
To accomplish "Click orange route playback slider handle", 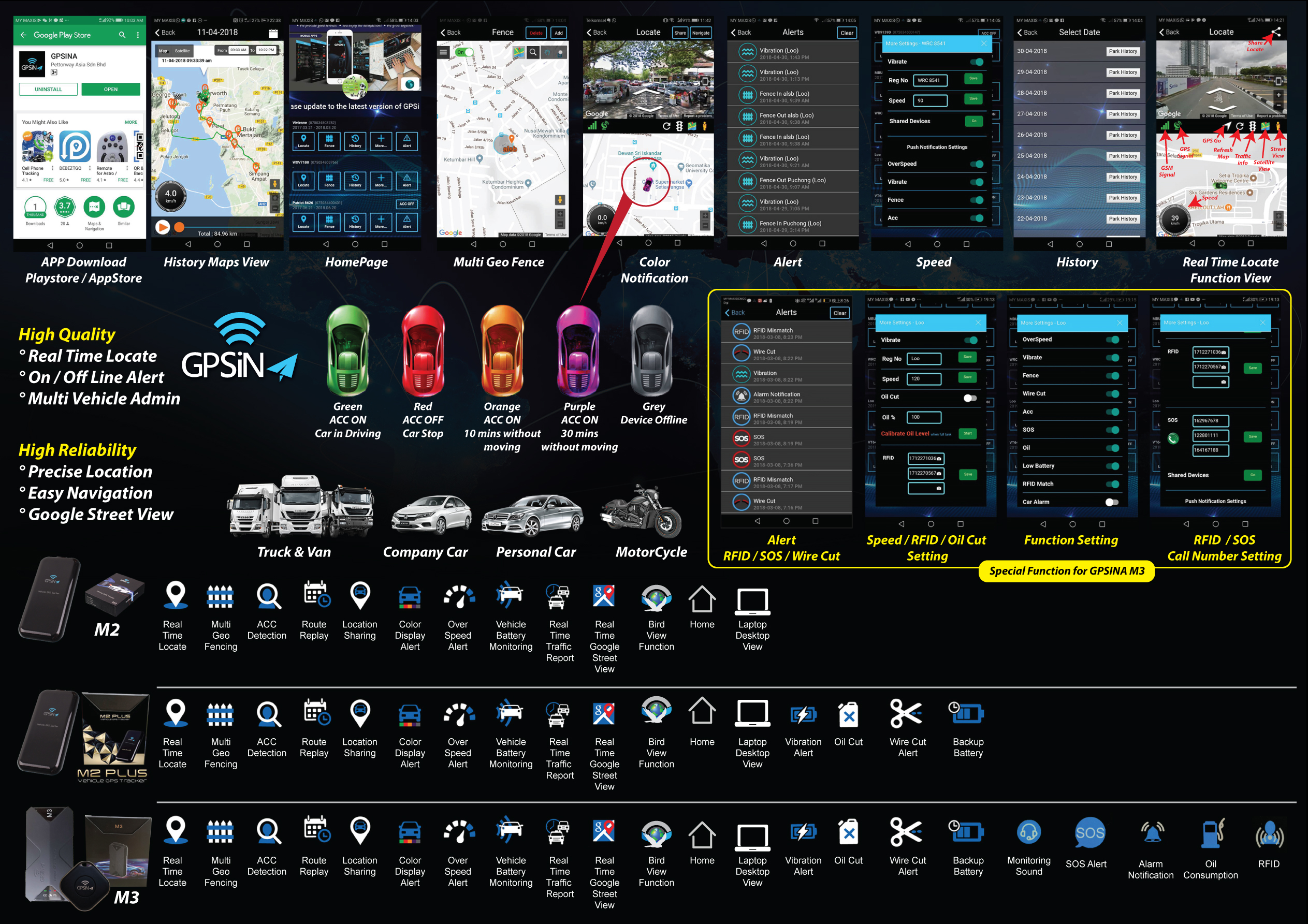I will pos(180,227).
